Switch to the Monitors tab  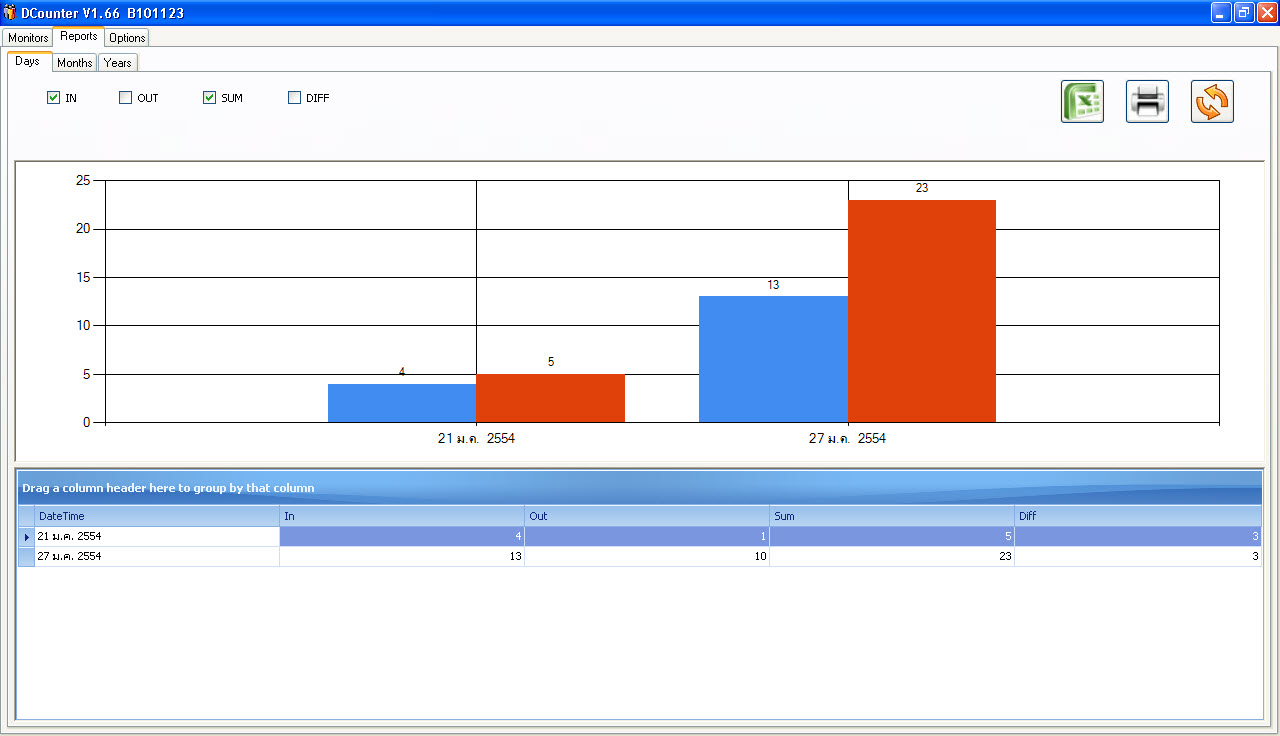pos(28,38)
